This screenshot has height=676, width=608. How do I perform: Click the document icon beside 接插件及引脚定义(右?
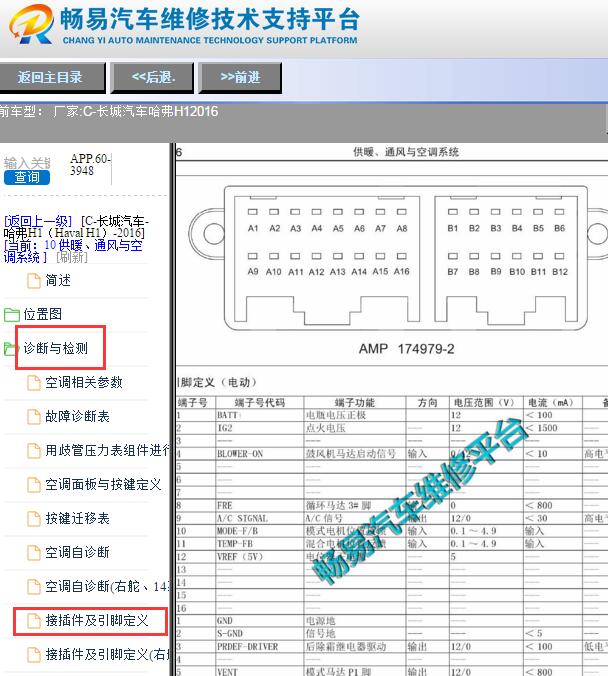click(34, 654)
